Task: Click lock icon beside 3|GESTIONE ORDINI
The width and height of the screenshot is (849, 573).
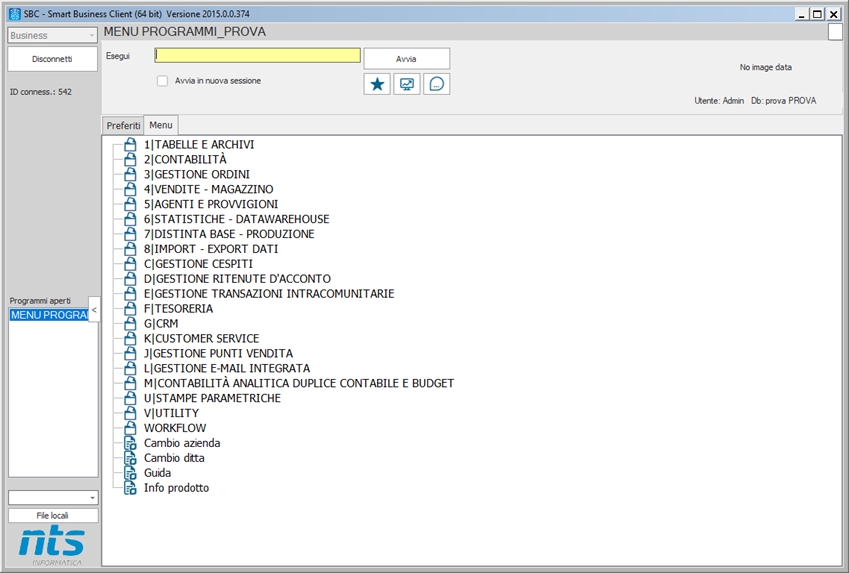Action: pyautogui.click(x=130, y=174)
